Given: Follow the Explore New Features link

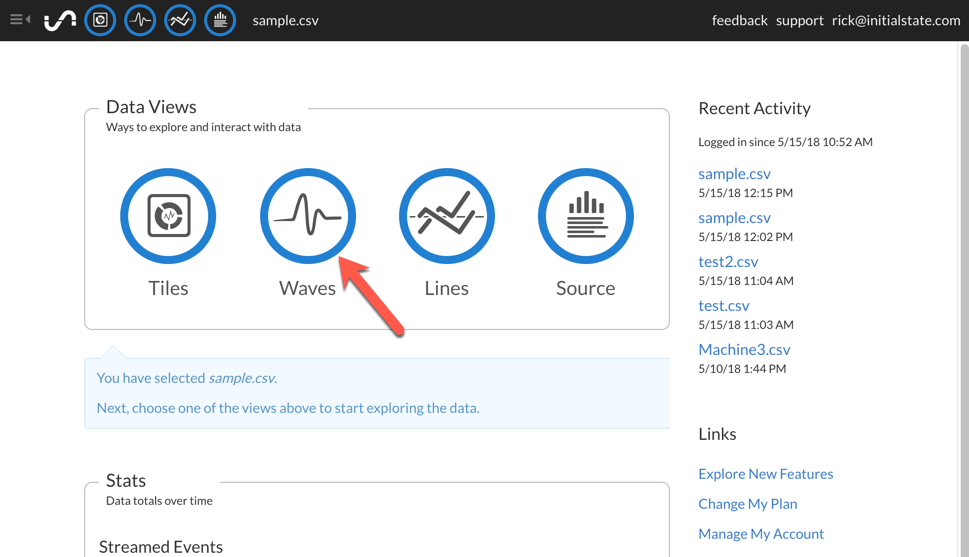Looking at the screenshot, I should click(765, 474).
